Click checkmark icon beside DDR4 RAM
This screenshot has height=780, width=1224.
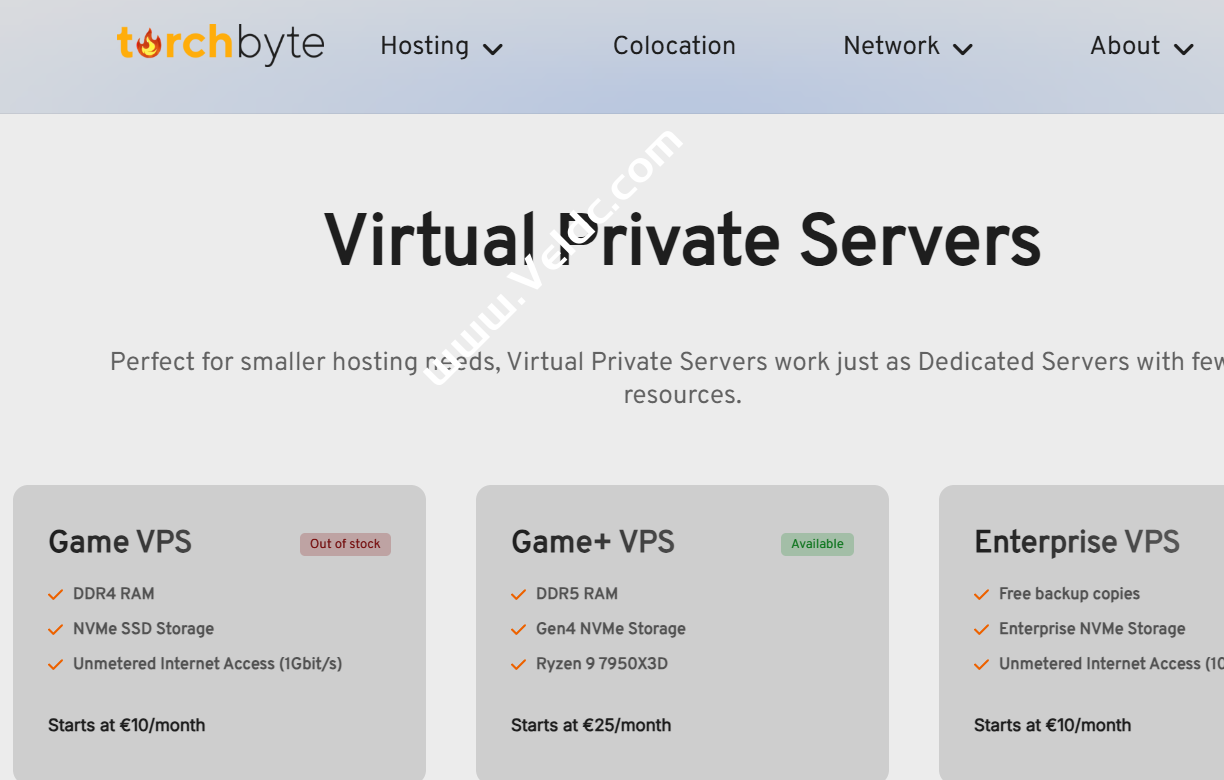(x=56, y=595)
